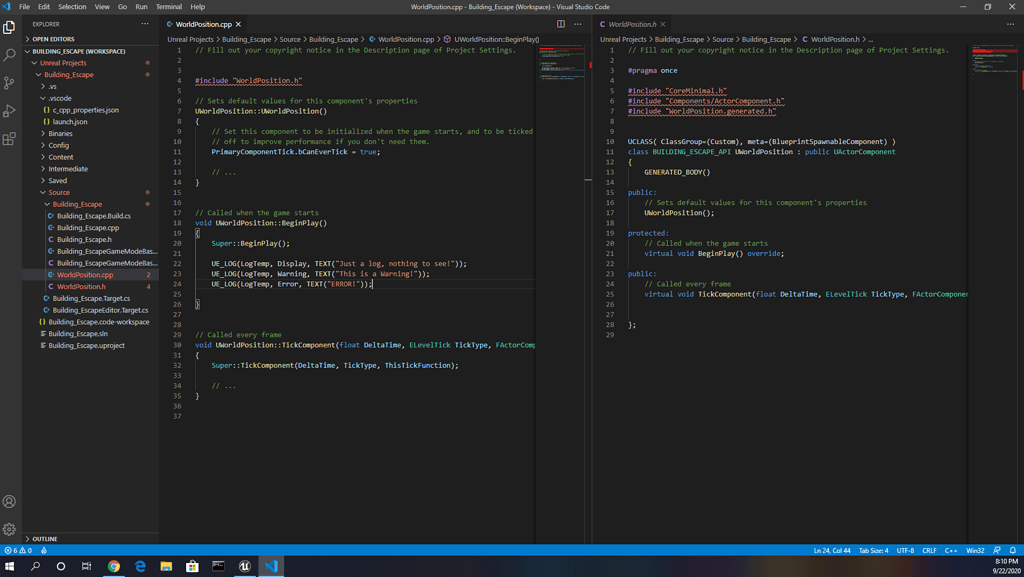Toggle the Explorer sidebar visibility
The width and height of the screenshot is (1024, 577).
[10, 27]
